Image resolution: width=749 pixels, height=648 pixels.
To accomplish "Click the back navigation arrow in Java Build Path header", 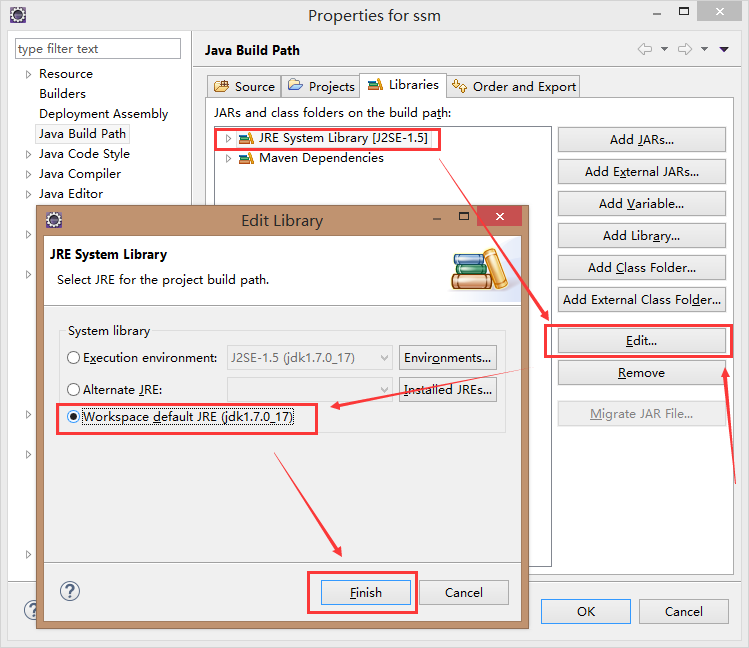I will tap(645, 49).
